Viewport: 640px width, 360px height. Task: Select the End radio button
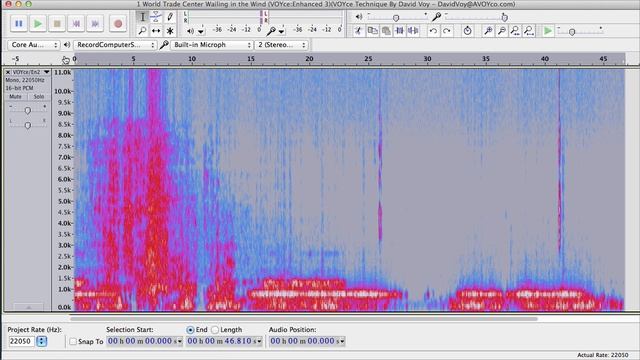pos(190,330)
